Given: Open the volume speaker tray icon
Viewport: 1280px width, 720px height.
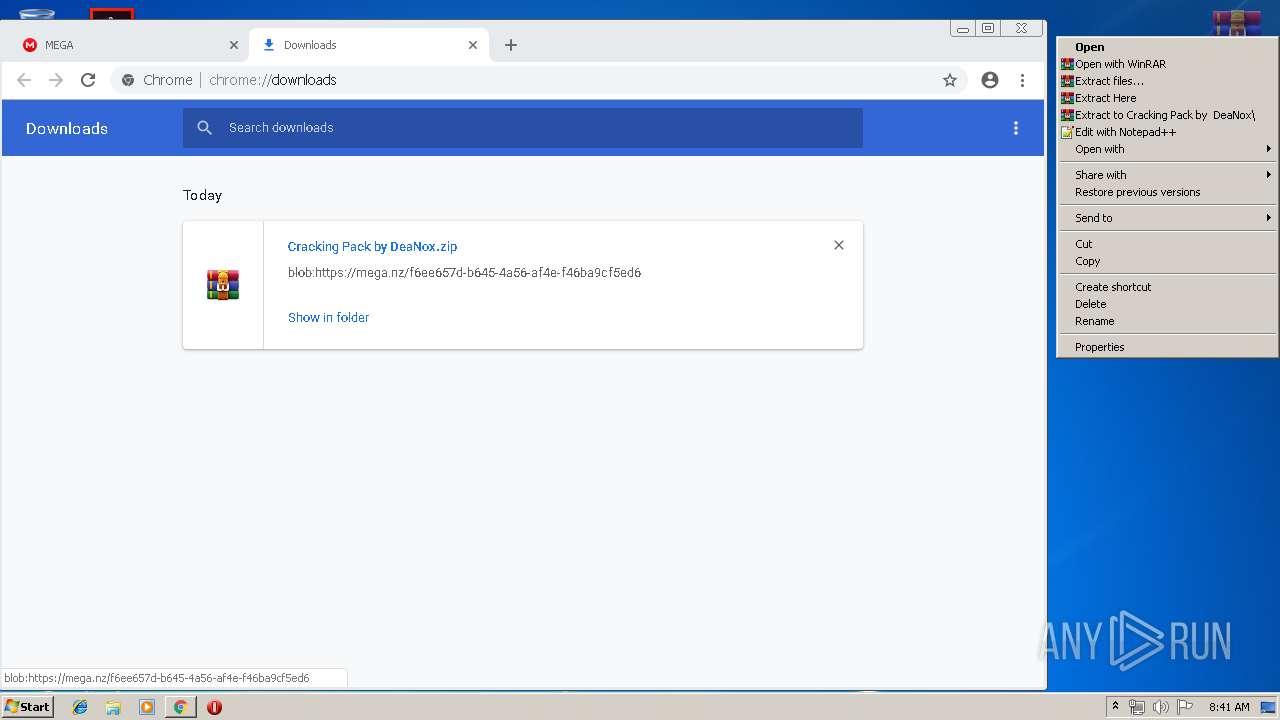Looking at the screenshot, I should click(1160, 707).
